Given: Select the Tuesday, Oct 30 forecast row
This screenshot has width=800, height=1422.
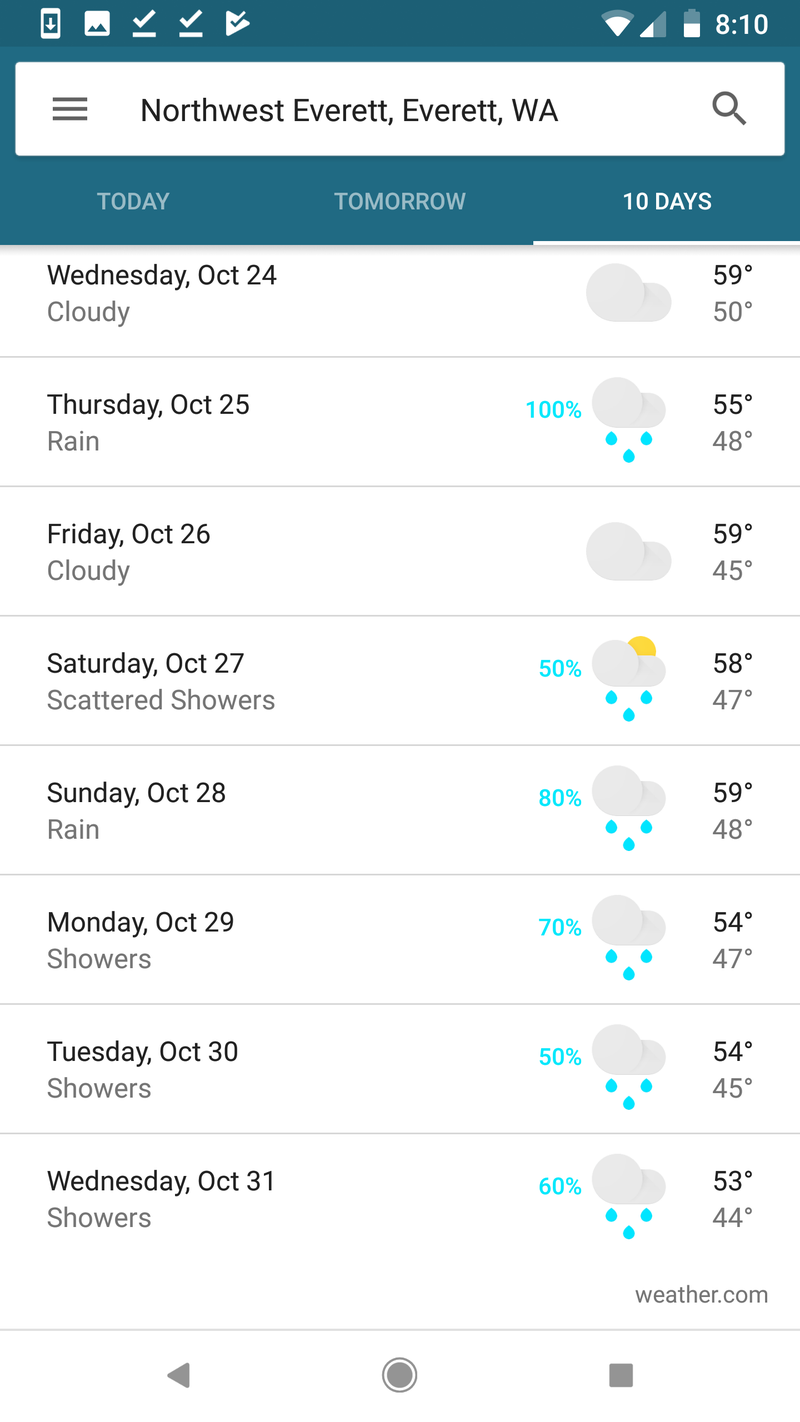Looking at the screenshot, I should pyautogui.click(x=400, y=1069).
